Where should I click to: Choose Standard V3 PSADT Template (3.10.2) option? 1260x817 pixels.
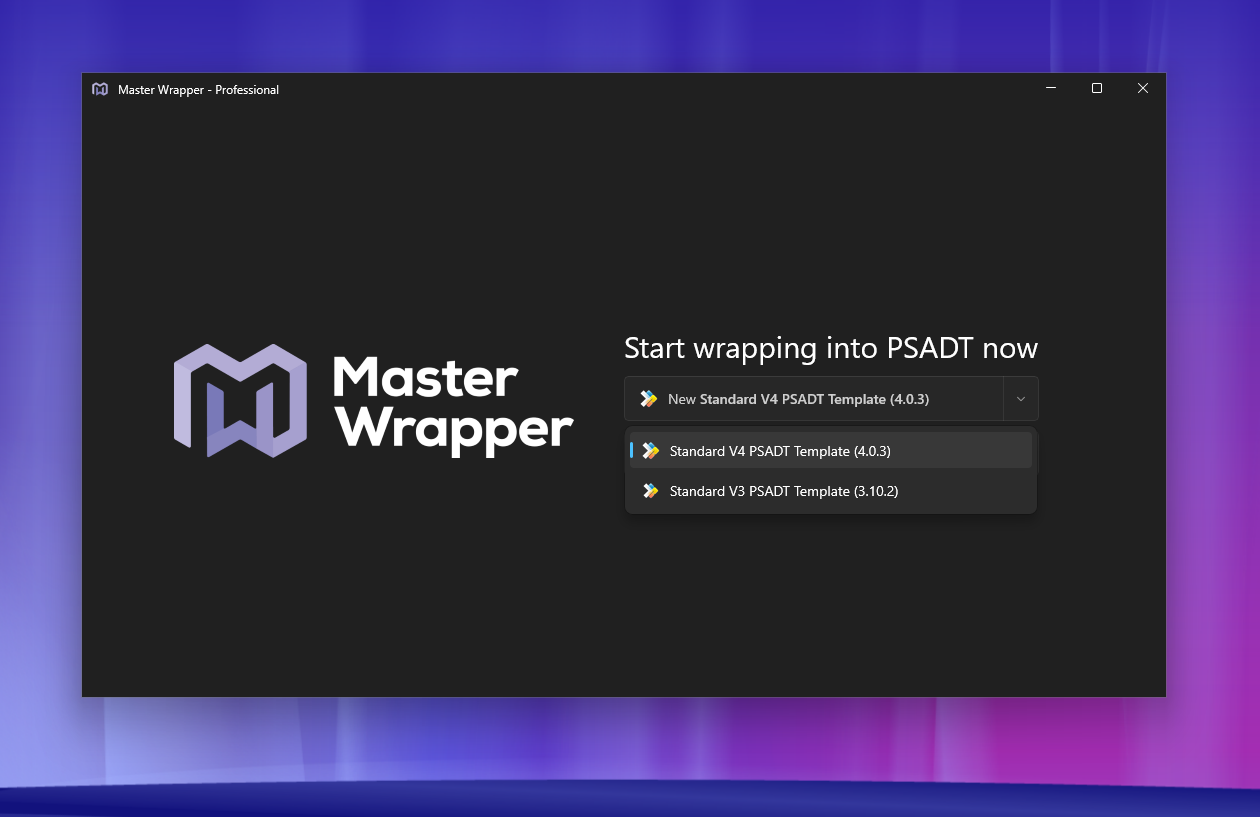830,491
